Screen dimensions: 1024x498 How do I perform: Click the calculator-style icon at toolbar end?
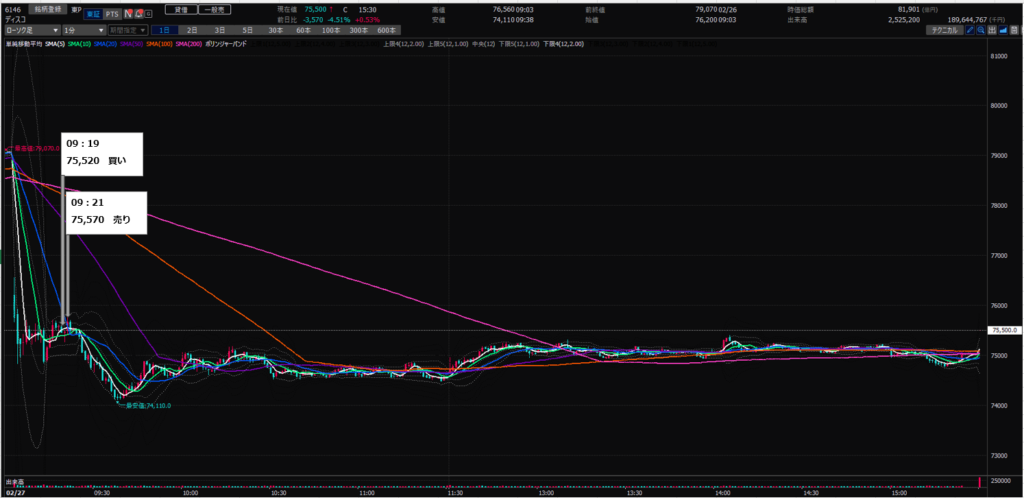(x=1012, y=32)
